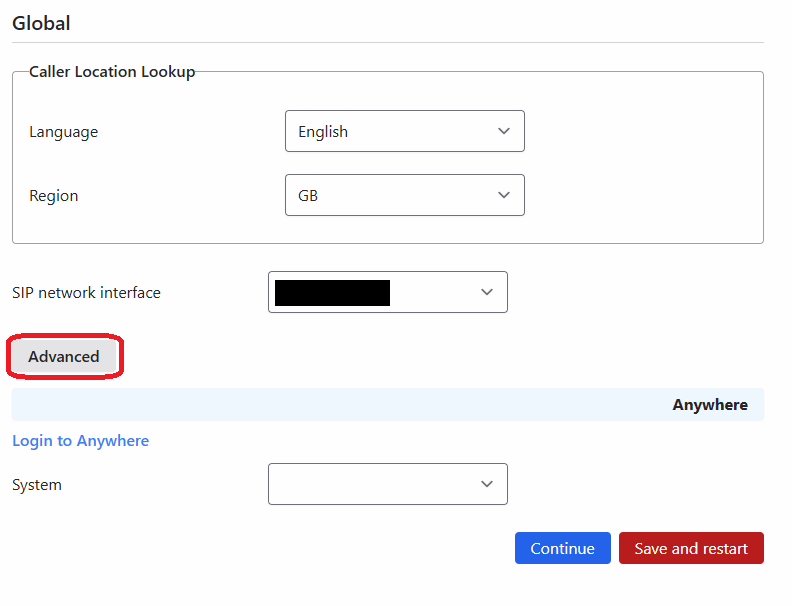Click the SIP network interface label

tap(86, 293)
